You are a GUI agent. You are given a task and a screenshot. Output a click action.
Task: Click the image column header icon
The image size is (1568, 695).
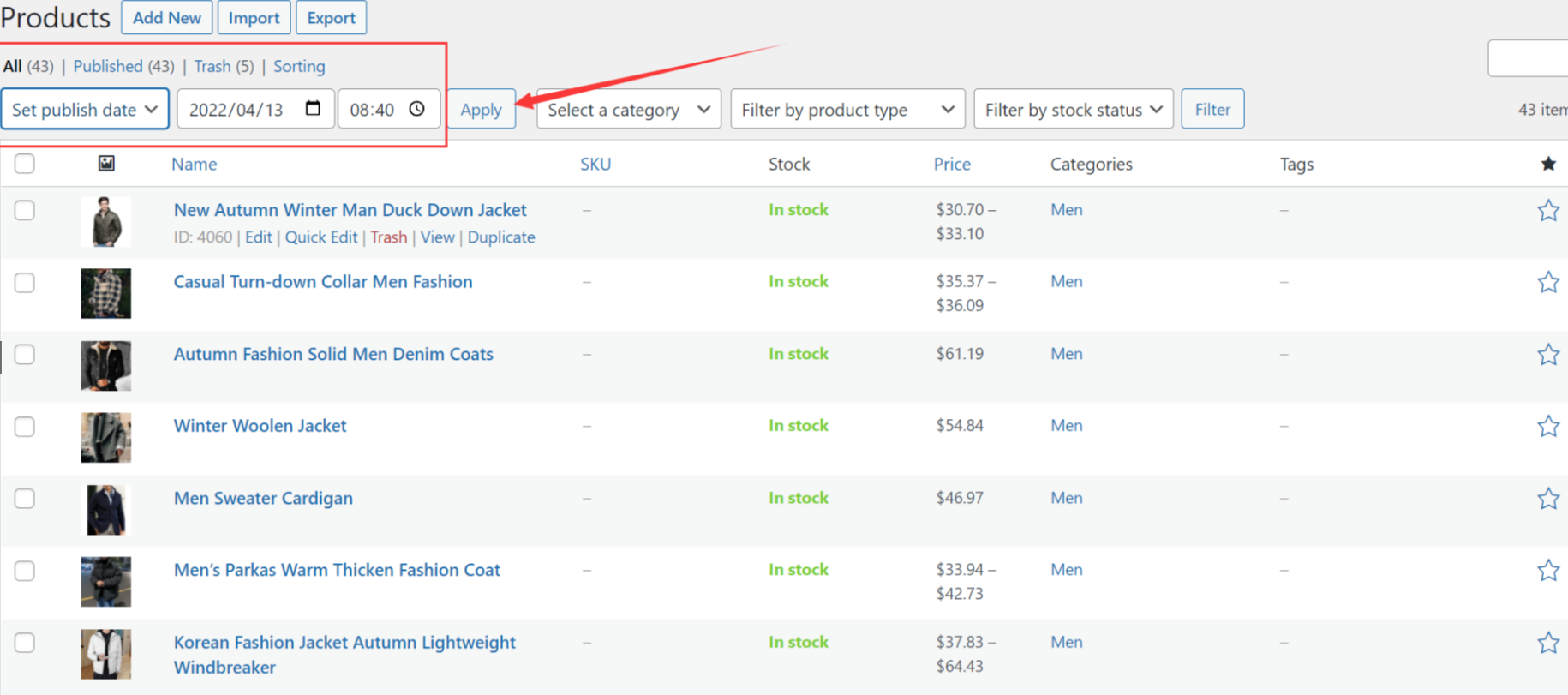pyautogui.click(x=106, y=164)
